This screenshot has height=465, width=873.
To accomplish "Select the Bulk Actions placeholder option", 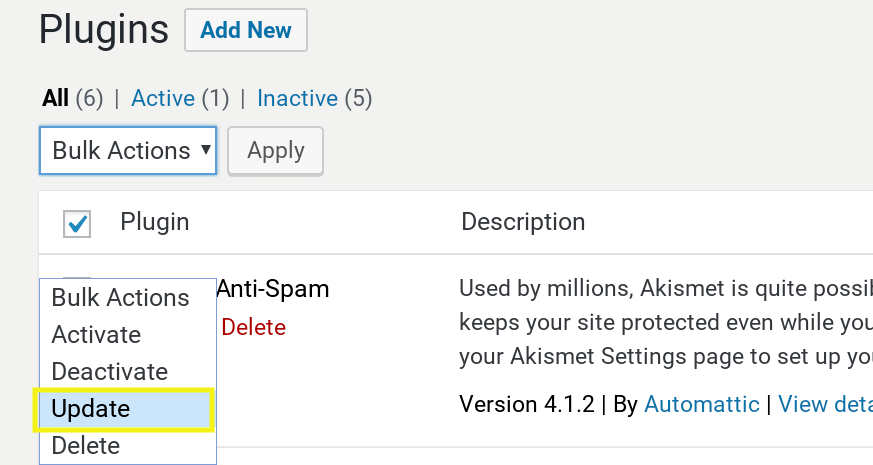I will 120,298.
